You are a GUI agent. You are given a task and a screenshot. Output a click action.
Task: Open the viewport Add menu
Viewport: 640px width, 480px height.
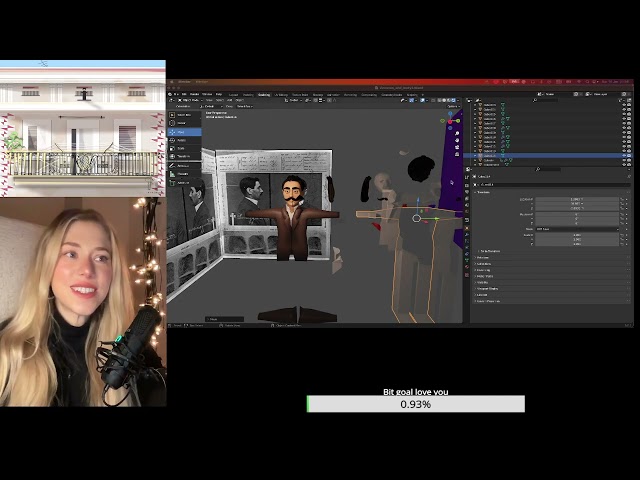[229, 100]
